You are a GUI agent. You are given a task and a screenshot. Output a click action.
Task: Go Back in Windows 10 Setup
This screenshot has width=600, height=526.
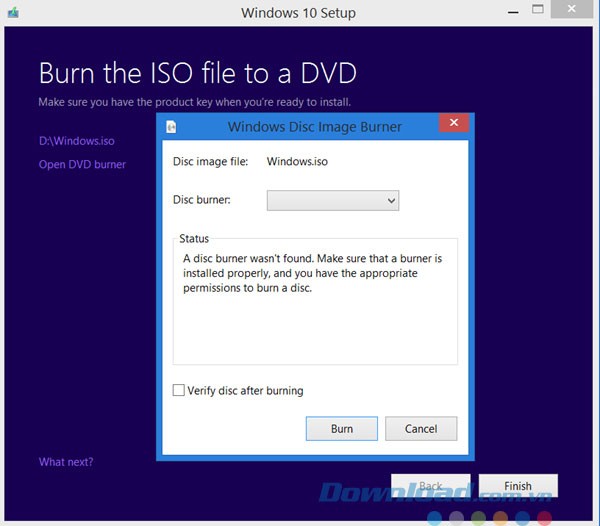pos(431,486)
